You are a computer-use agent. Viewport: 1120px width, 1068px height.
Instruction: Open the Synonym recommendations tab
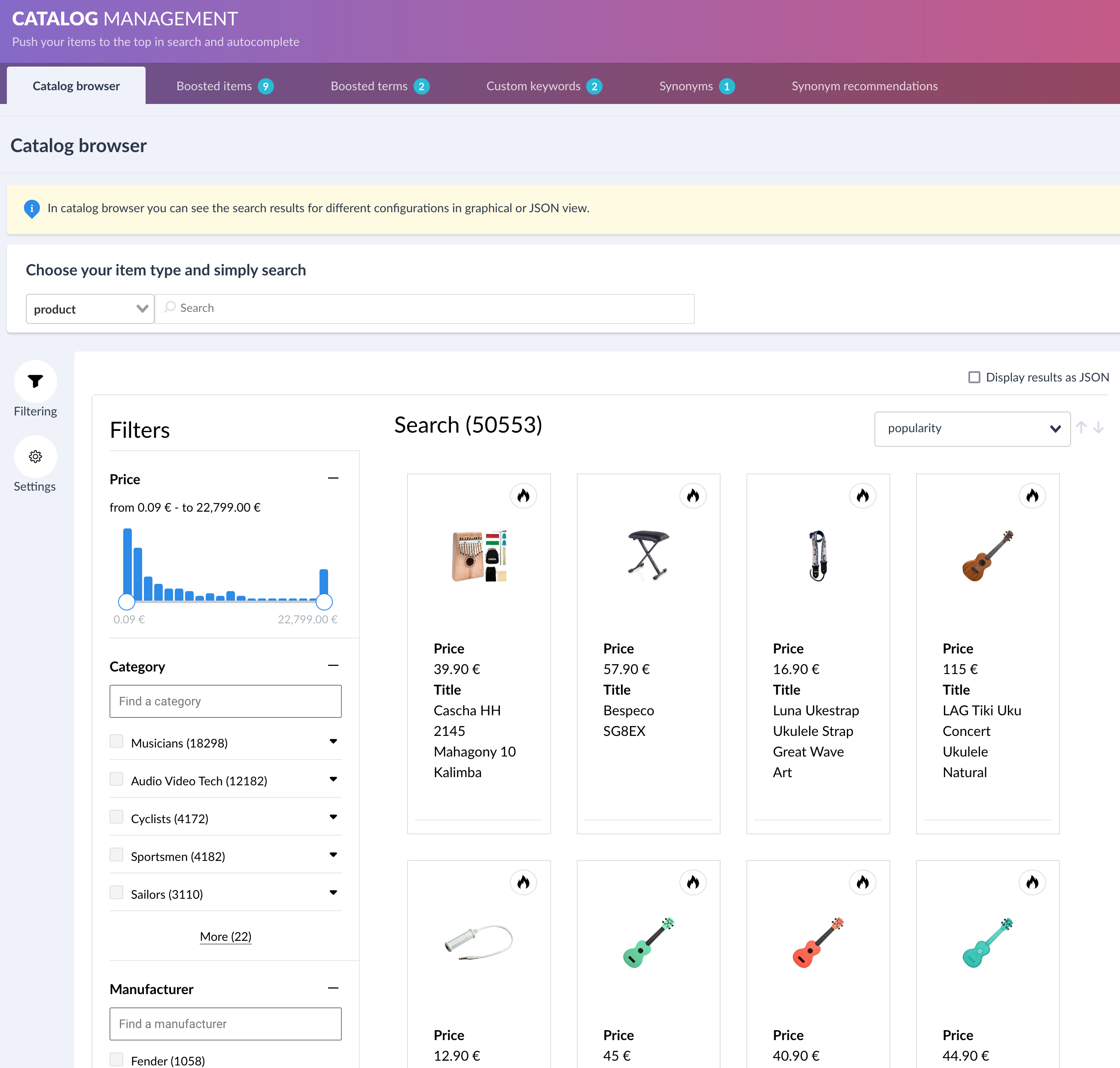pos(864,86)
